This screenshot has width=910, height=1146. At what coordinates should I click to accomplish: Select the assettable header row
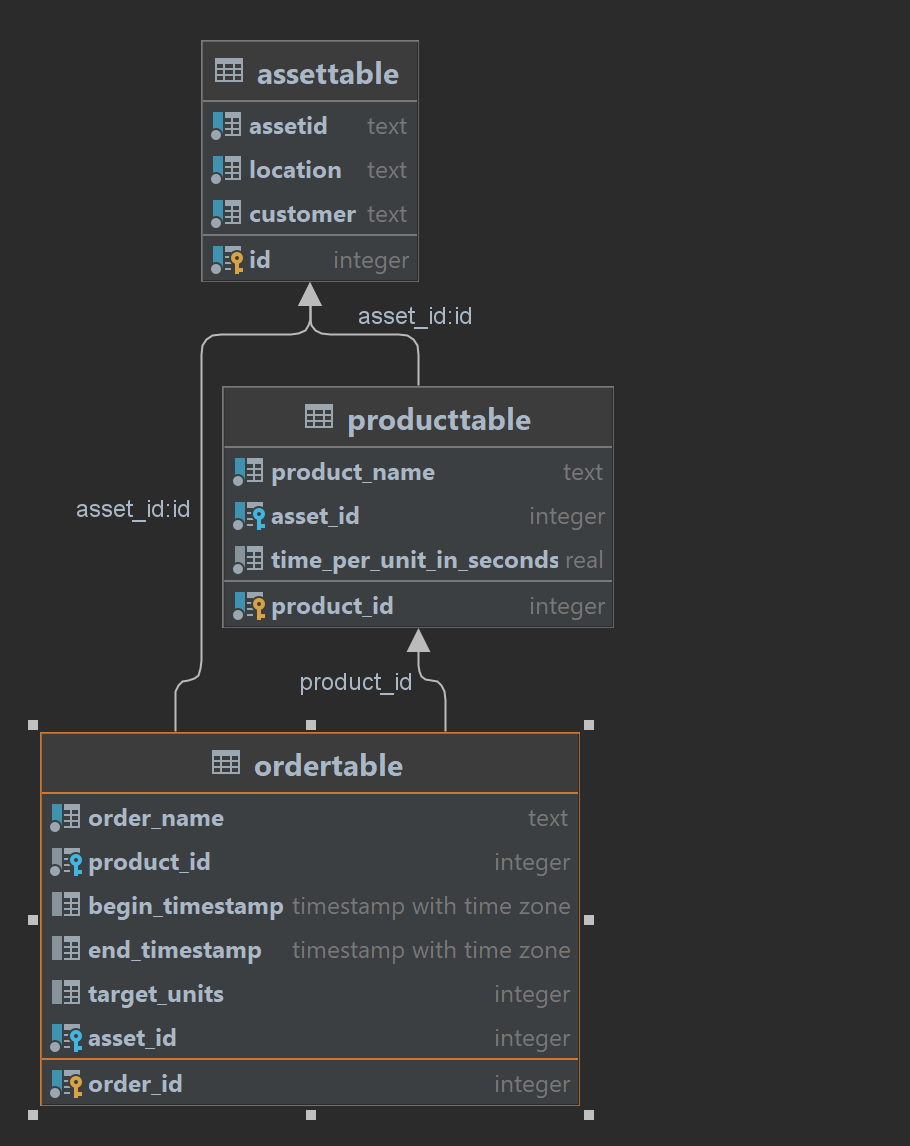click(x=310, y=71)
